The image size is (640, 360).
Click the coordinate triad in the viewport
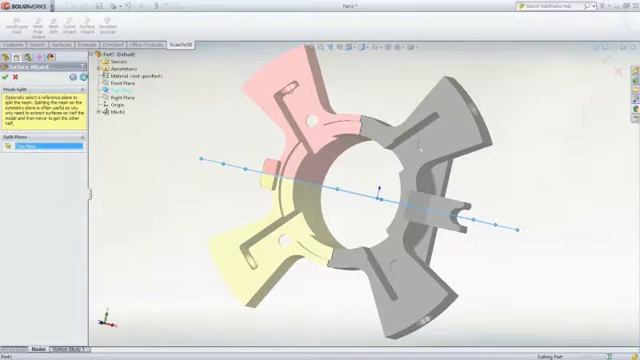click(107, 319)
